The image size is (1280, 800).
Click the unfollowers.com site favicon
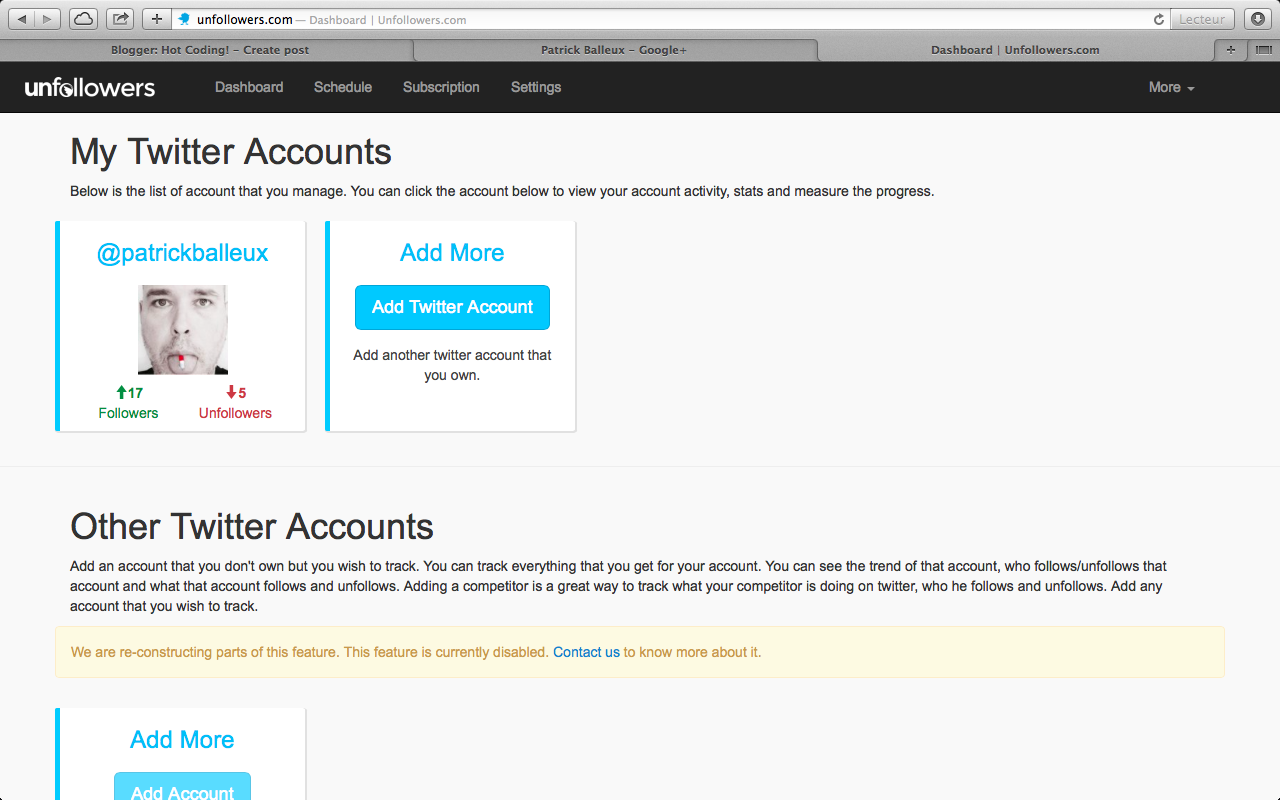click(x=184, y=19)
